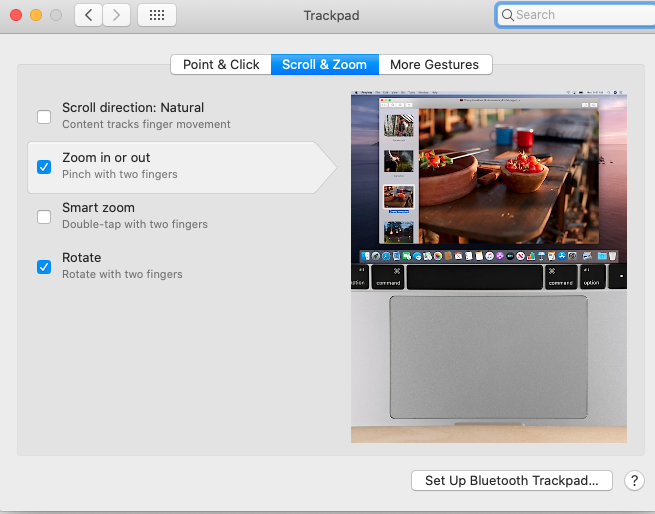Switch to the Point & Click tab

221,64
